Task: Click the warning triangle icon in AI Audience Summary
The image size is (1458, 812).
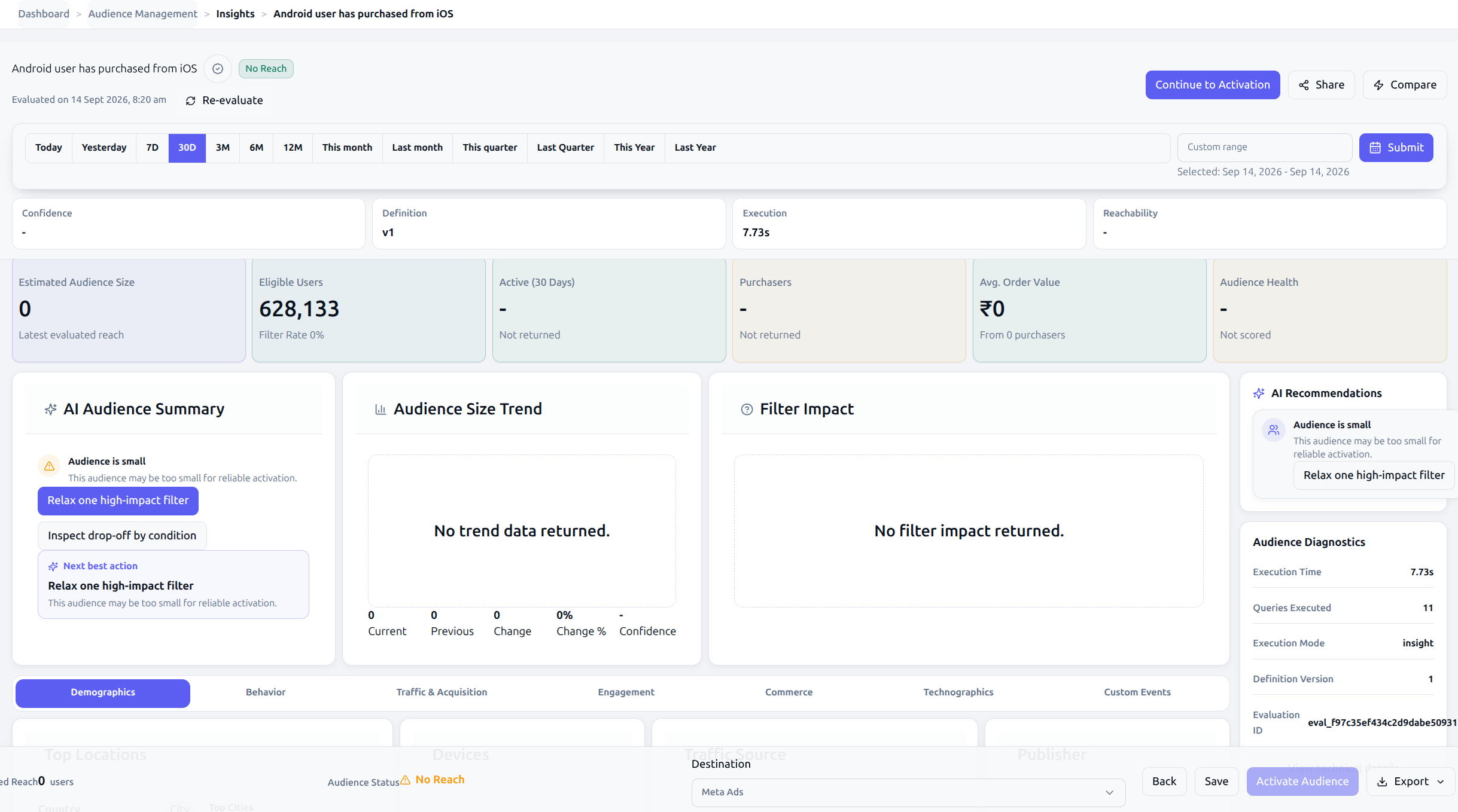Action: [49, 466]
